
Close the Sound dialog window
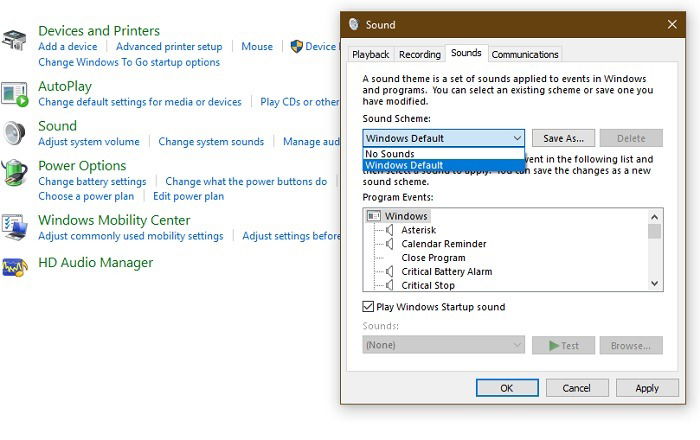[x=672, y=24]
